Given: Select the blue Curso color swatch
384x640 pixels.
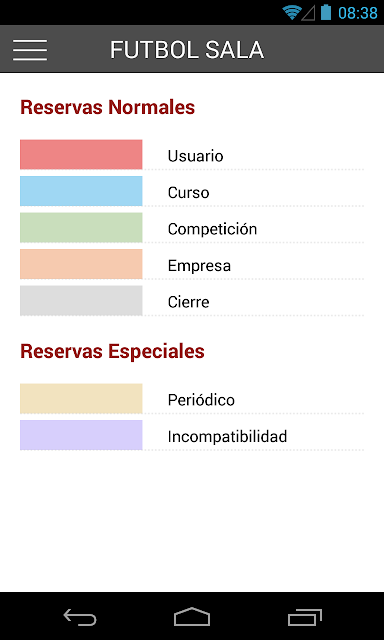Looking at the screenshot, I should tap(81, 191).
